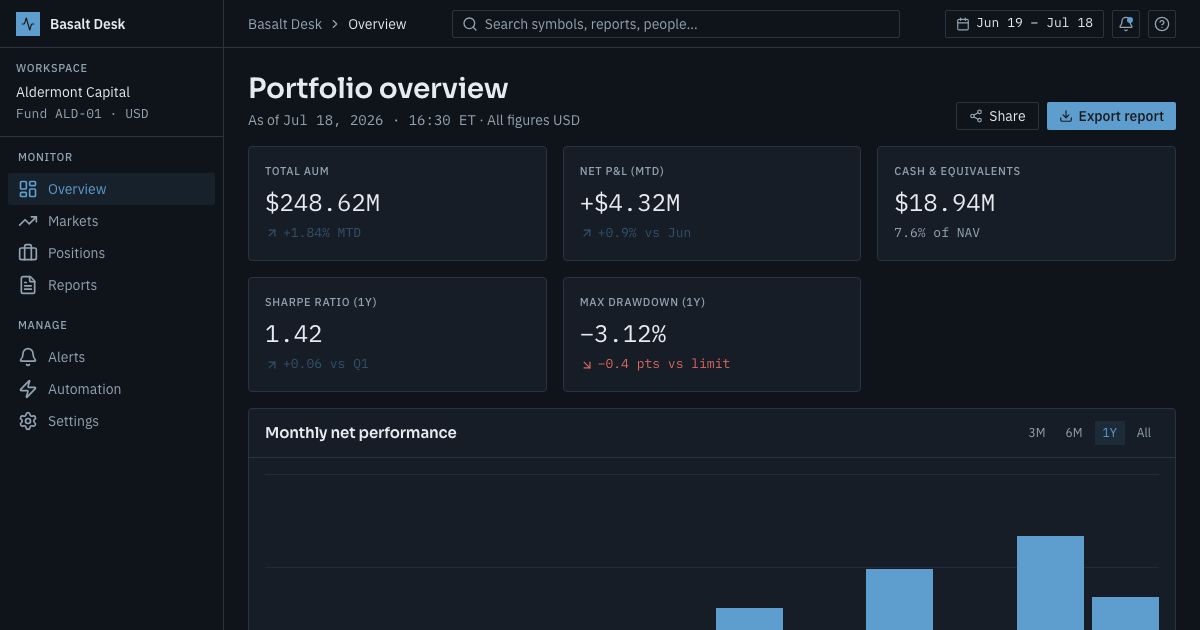Image resolution: width=1200 pixels, height=630 pixels.
Task: Click the Overview grid icon in sidebar
Action: coord(28,189)
